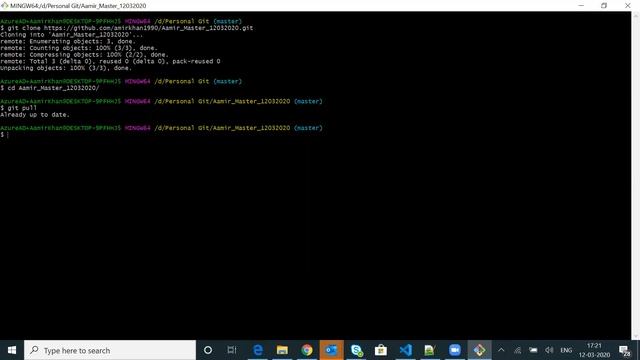Image resolution: width=640 pixels, height=360 pixels.
Task: Open Cortana from the taskbar
Action: click(x=208, y=350)
